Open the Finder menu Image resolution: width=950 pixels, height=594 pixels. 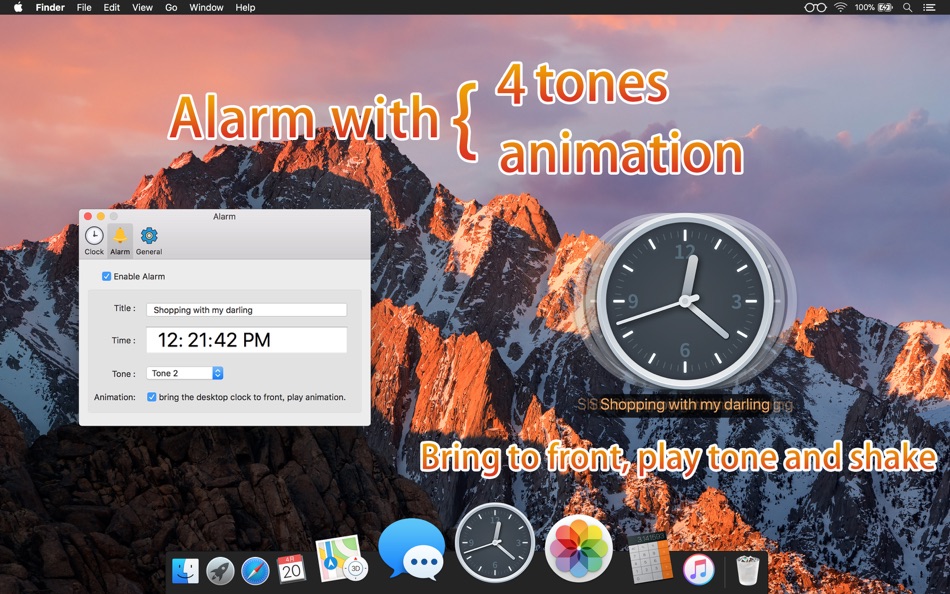tap(50, 7)
